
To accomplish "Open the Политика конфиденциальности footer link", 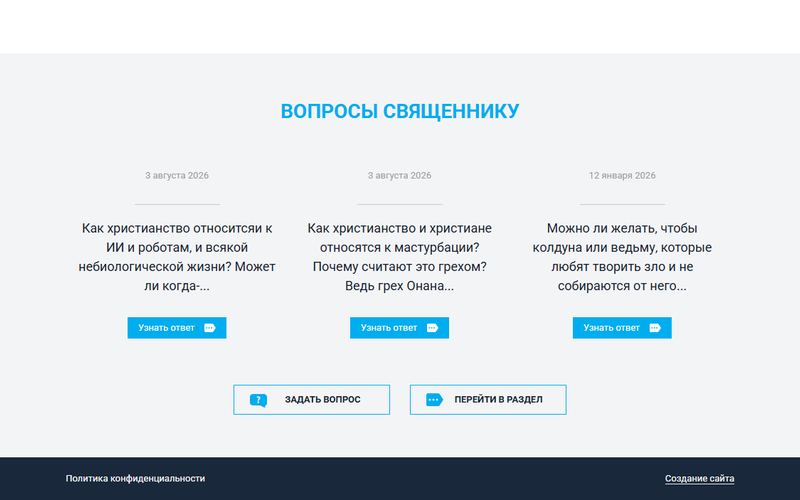I will [135, 479].
